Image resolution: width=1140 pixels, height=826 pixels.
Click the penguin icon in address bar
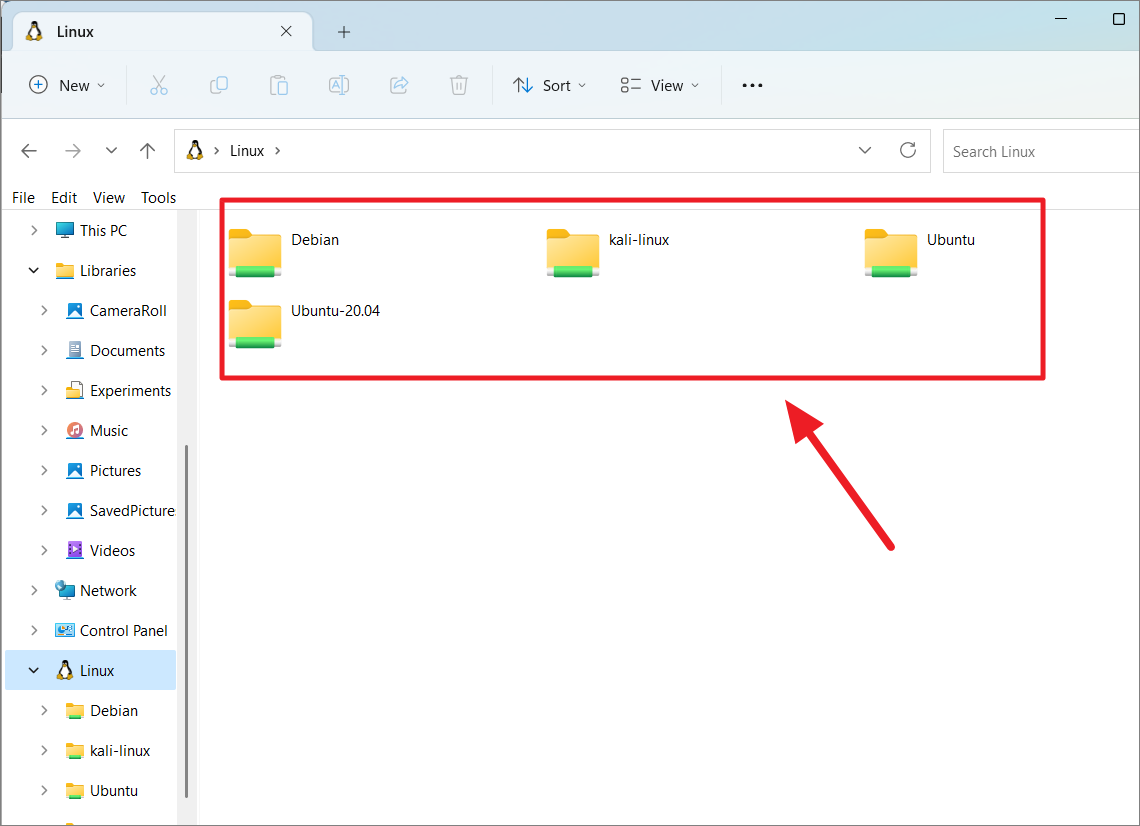click(x=195, y=151)
